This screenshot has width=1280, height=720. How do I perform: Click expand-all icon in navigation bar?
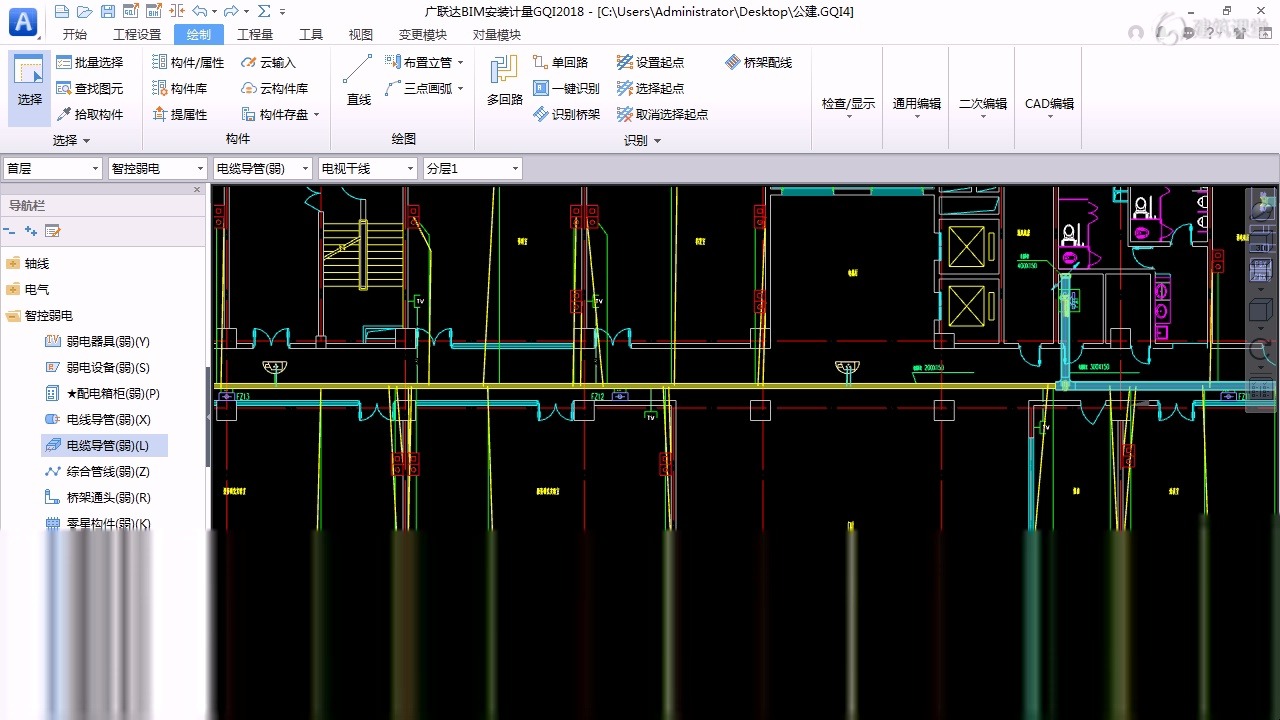pos(31,231)
